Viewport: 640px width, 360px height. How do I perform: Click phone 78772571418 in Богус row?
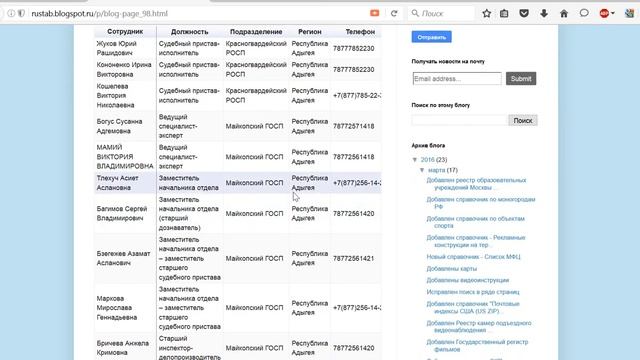tap(353, 126)
